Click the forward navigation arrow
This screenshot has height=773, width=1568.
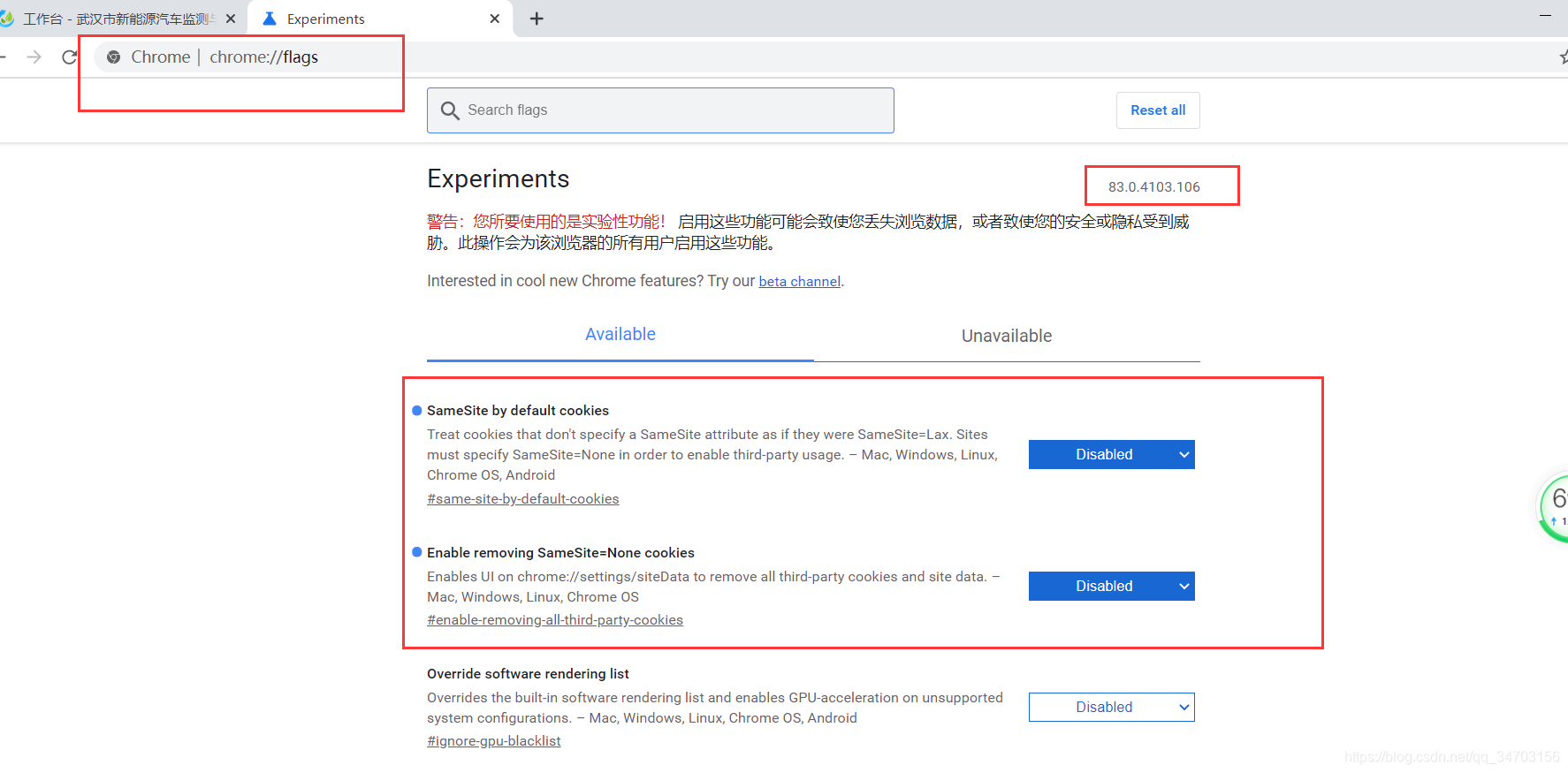(34, 57)
